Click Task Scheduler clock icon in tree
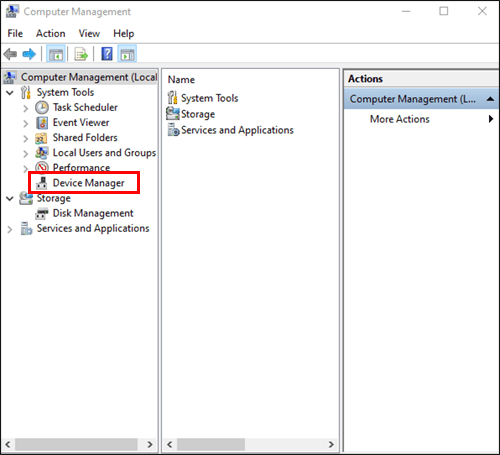This screenshot has height=455, width=500. click(42, 107)
